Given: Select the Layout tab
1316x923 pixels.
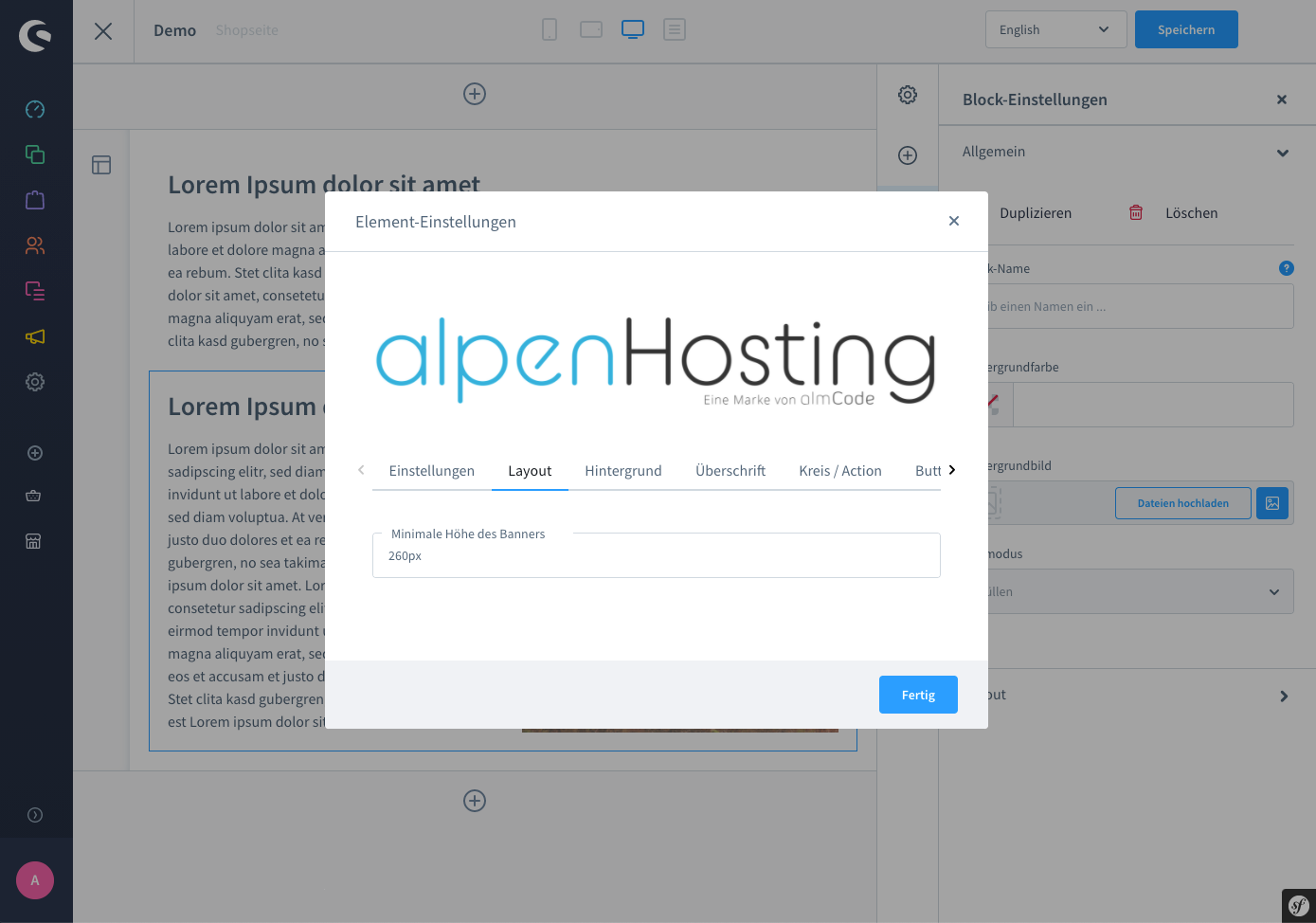Looking at the screenshot, I should [530, 471].
